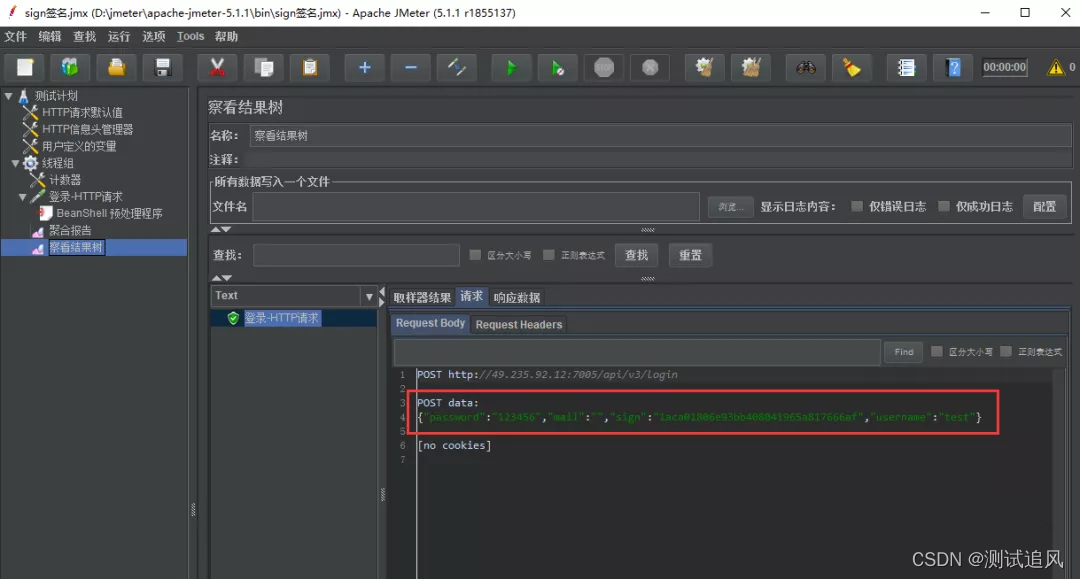Enable the 仅错误日志 checkbox
Screen dimensions: 1080x579
857,206
